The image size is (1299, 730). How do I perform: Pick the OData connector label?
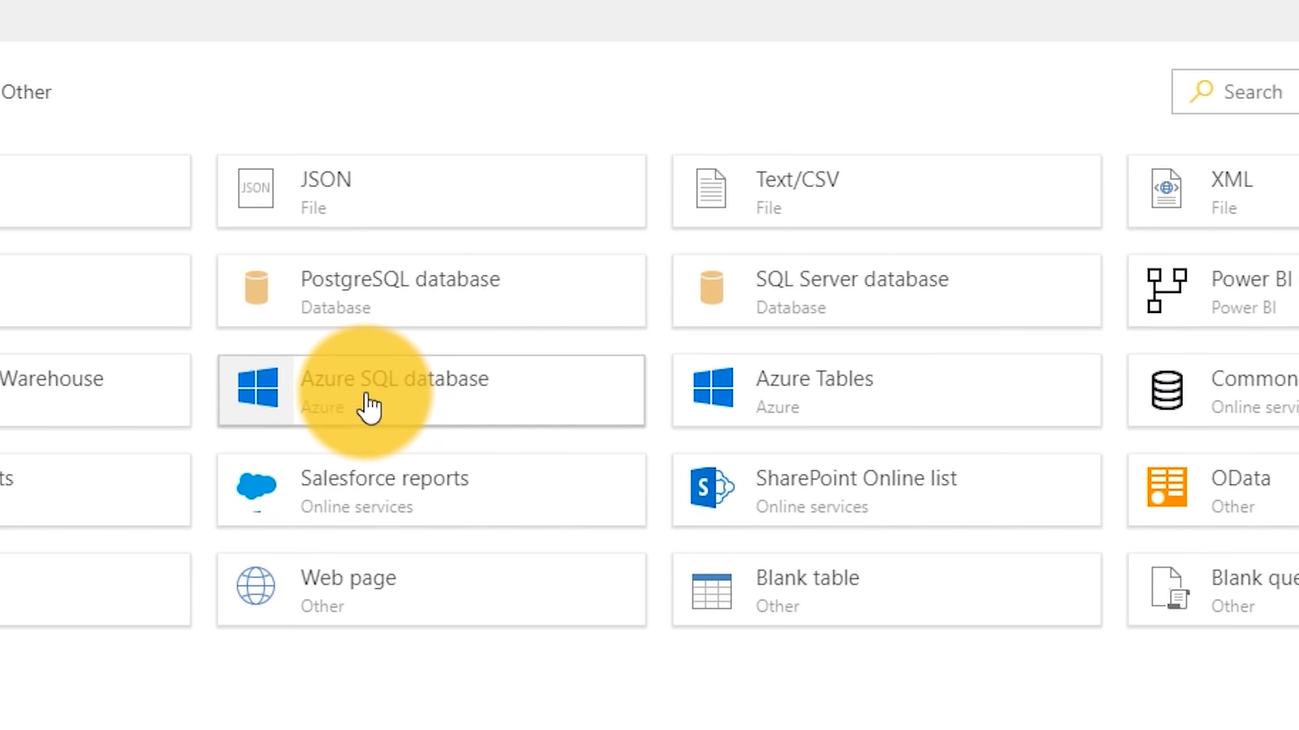pos(1241,478)
